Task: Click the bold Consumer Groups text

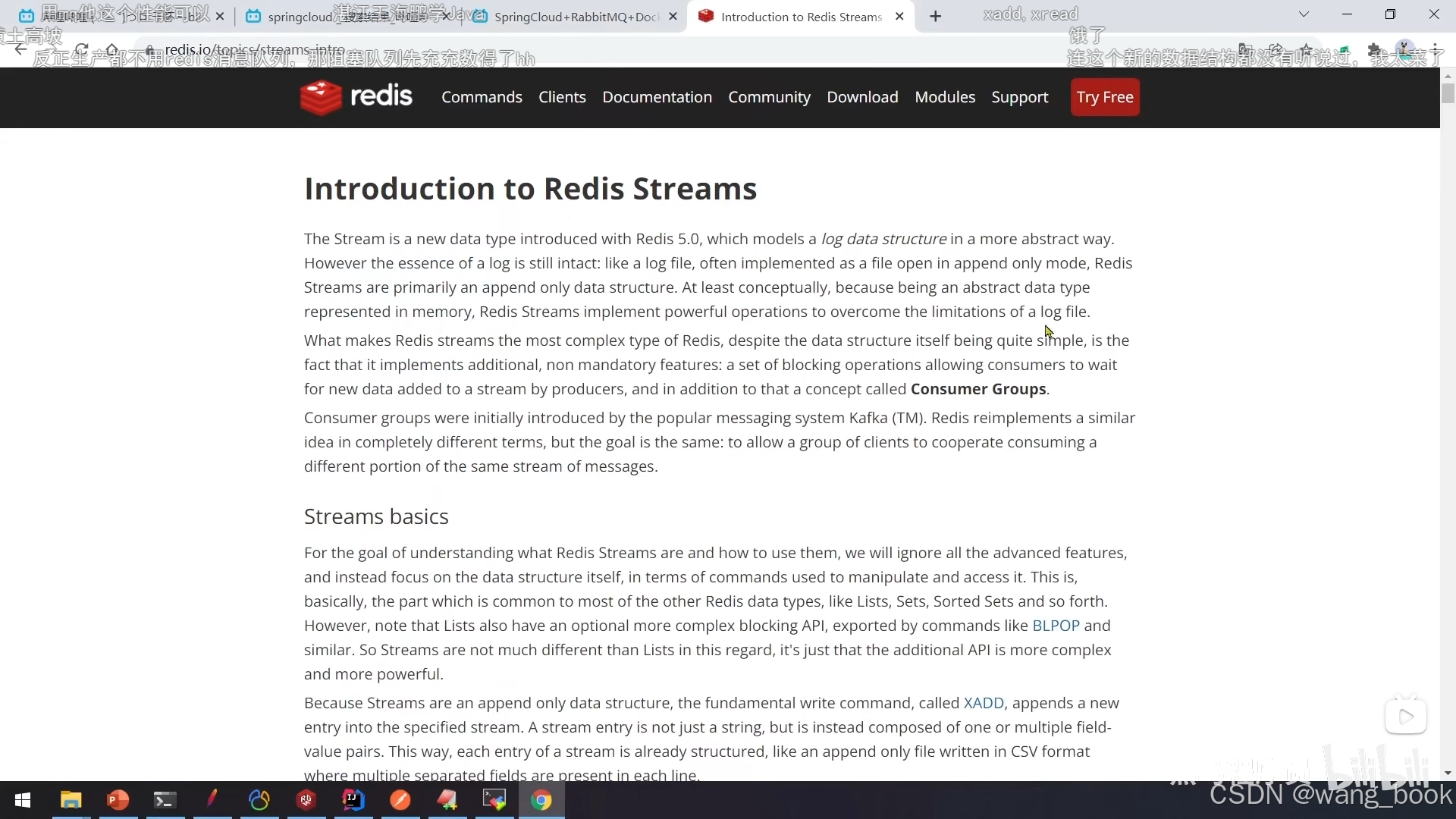Action: tap(978, 389)
